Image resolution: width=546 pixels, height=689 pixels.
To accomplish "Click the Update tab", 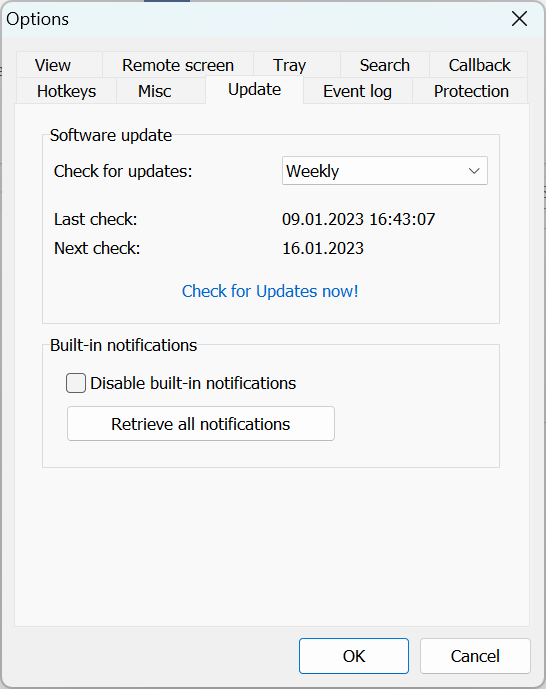I will pos(254,90).
